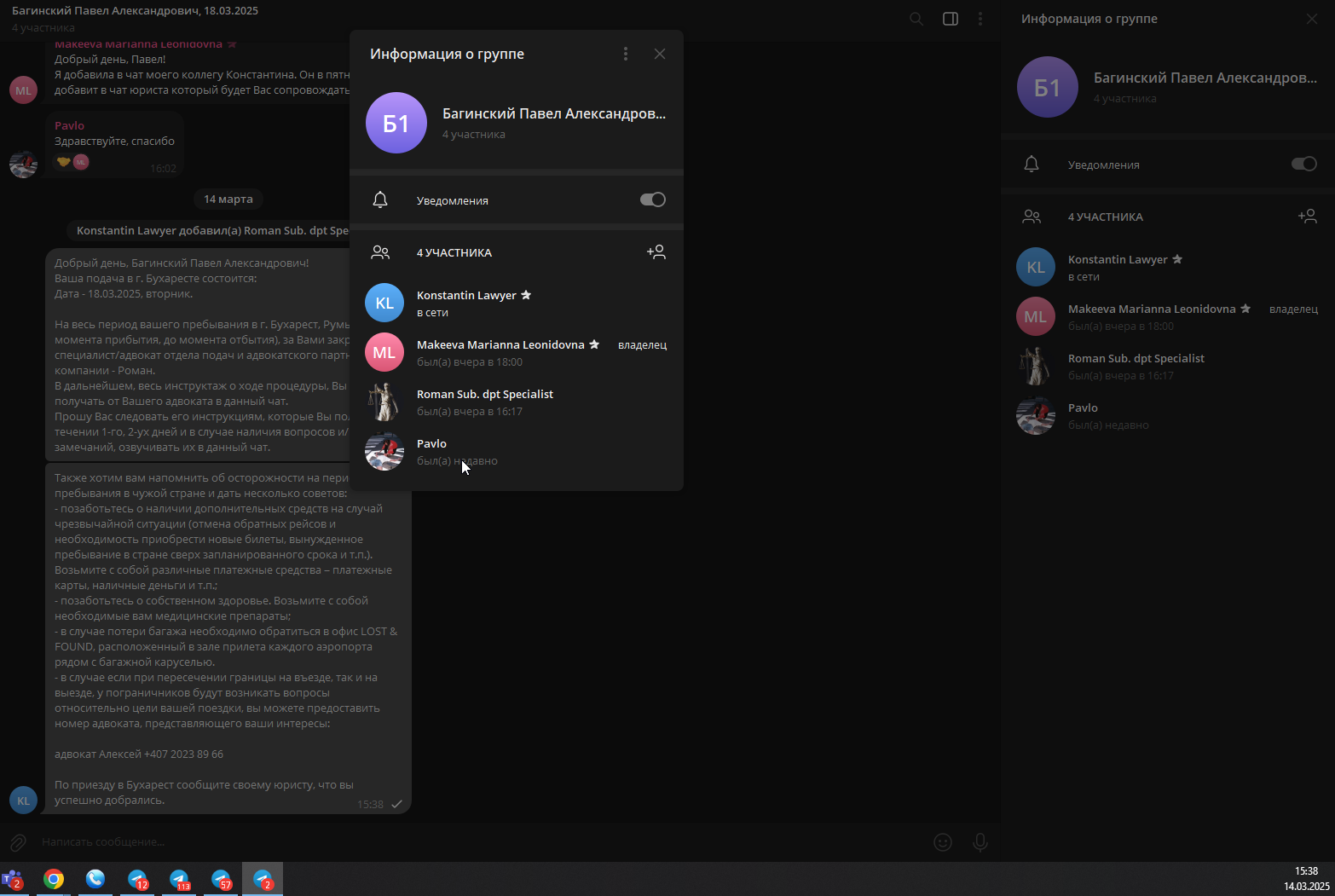Close the Информация о группе dialog

click(660, 54)
